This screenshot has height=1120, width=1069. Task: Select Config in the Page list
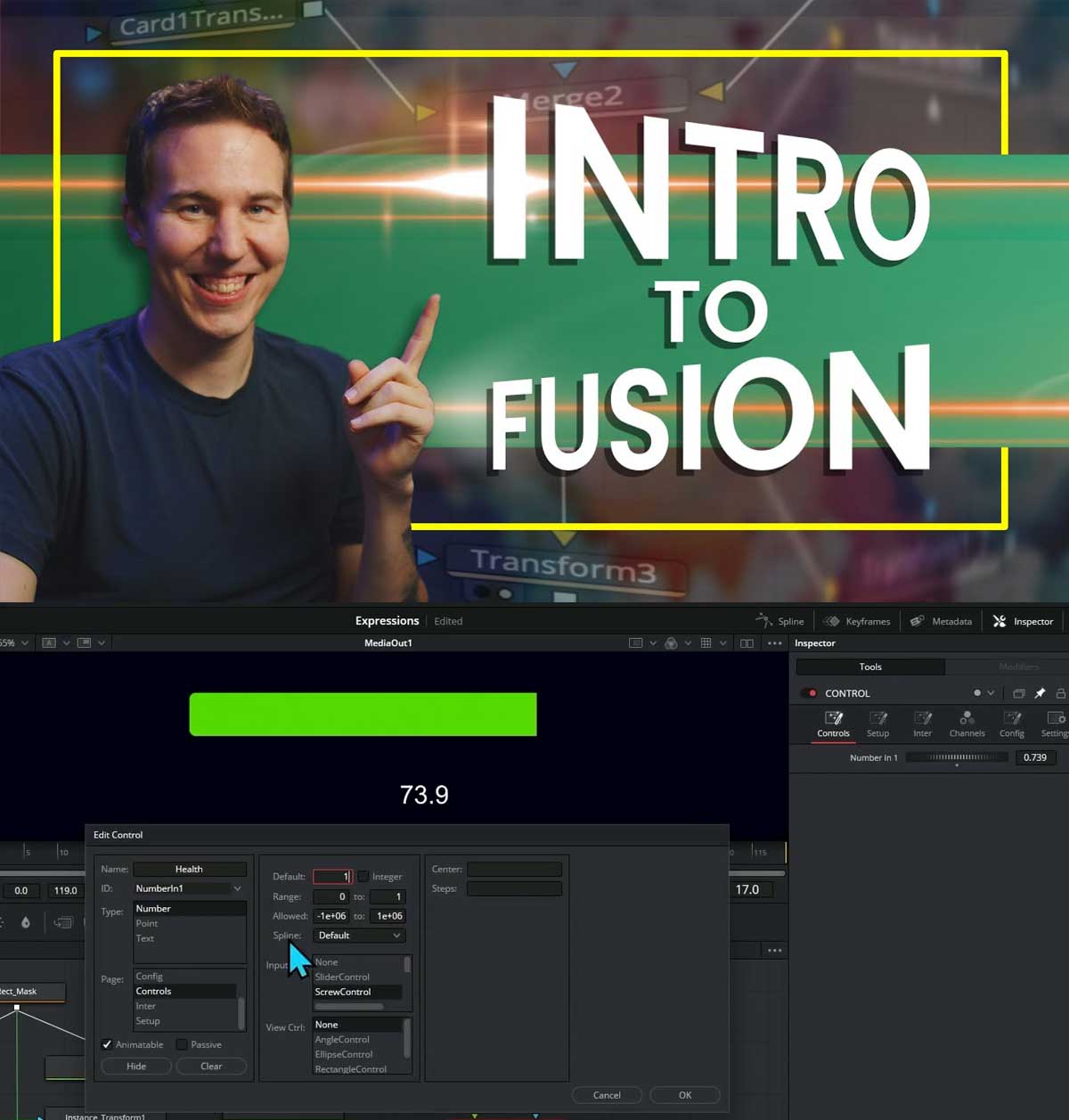pos(185,977)
